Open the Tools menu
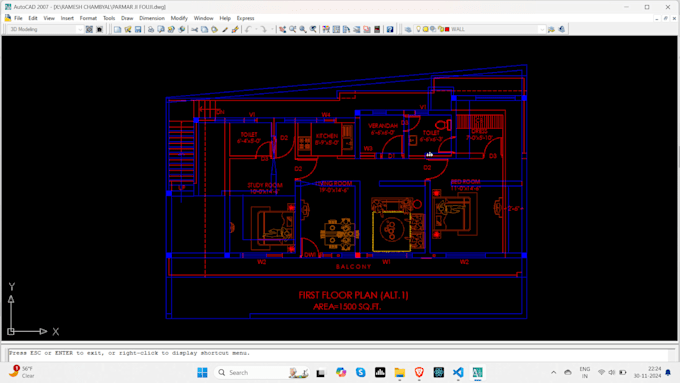The height and width of the screenshot is (383, 680). click(109, 18)
